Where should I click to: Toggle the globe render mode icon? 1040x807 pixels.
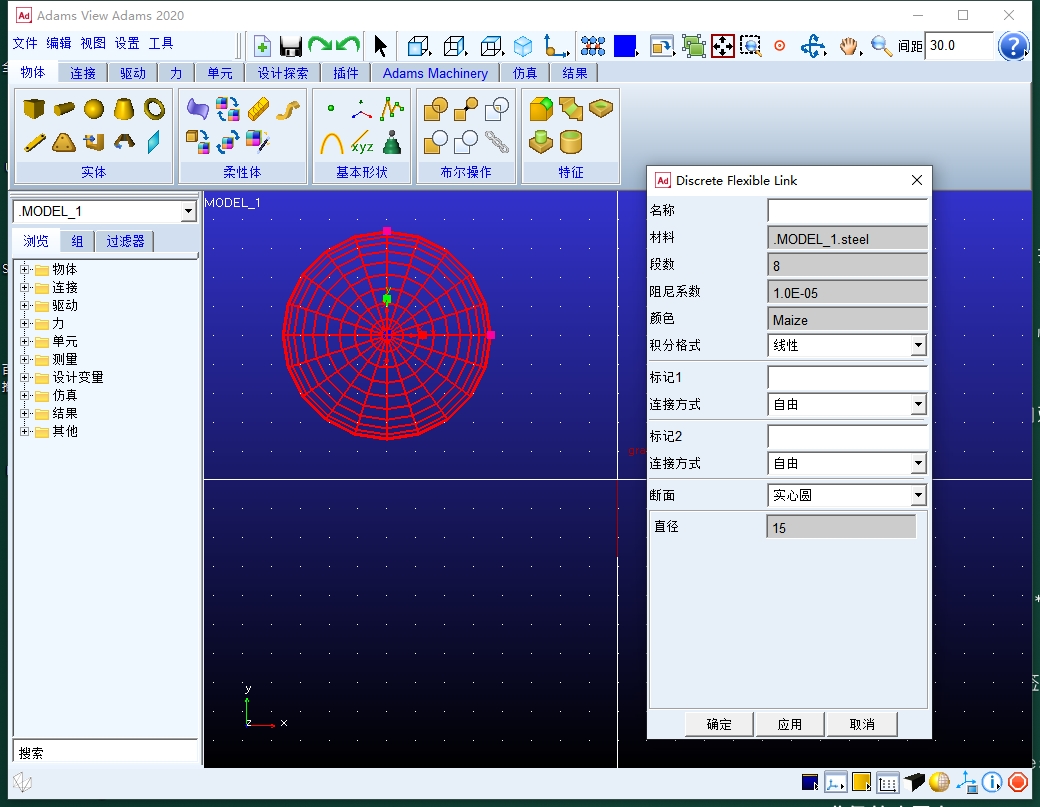[939, 782]
